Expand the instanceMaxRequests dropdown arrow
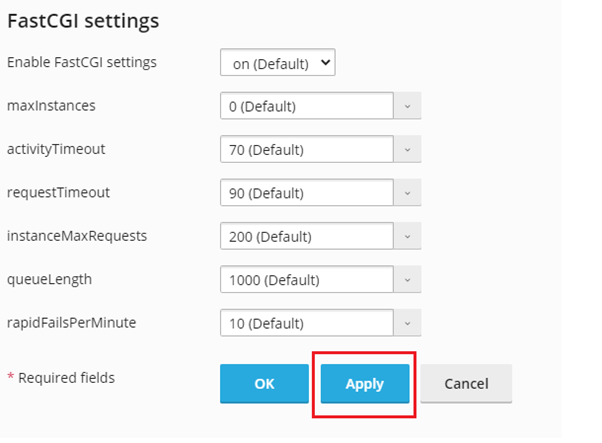 pyautogui.click(x=407, y=237)
